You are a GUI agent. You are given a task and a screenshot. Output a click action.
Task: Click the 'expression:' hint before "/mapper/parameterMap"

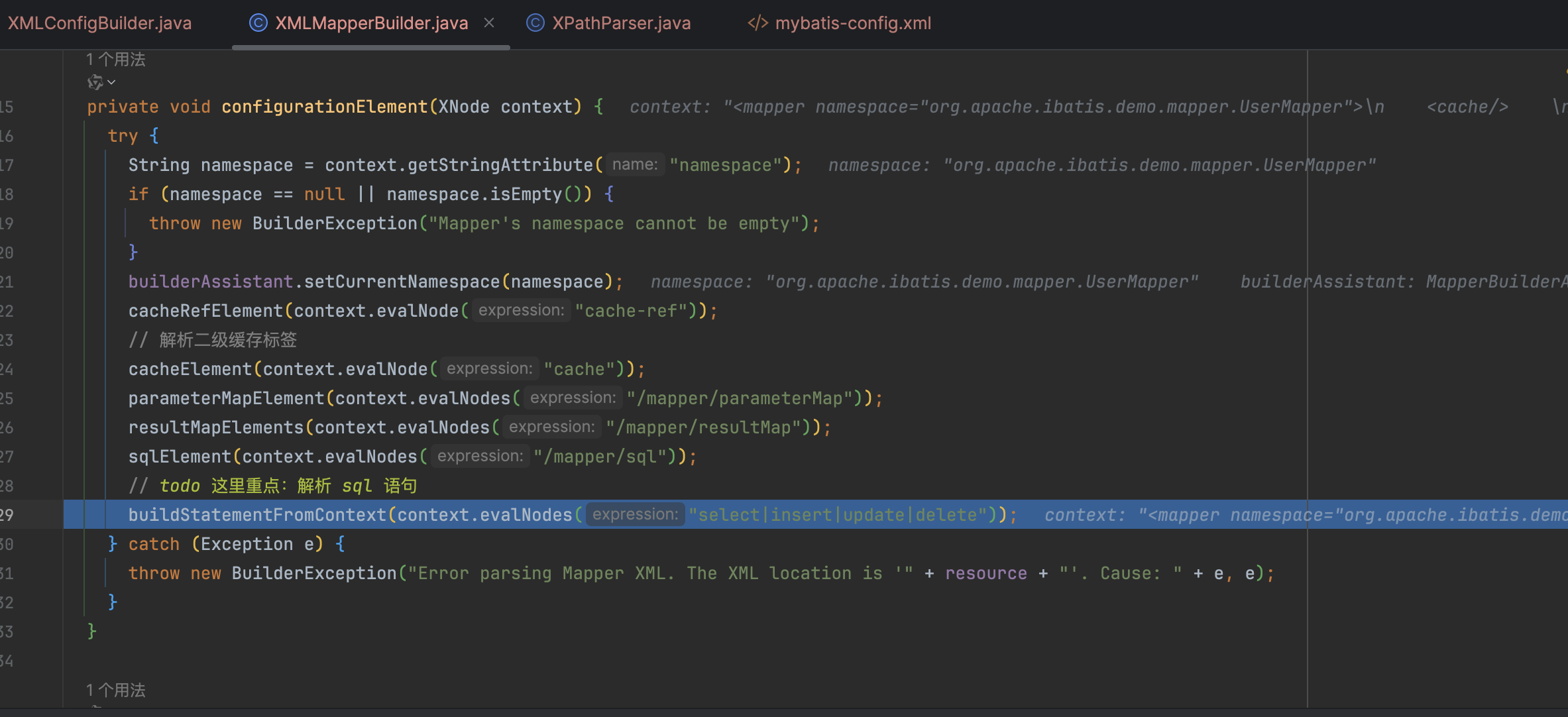pyautogui.click(x=573, y=398)
